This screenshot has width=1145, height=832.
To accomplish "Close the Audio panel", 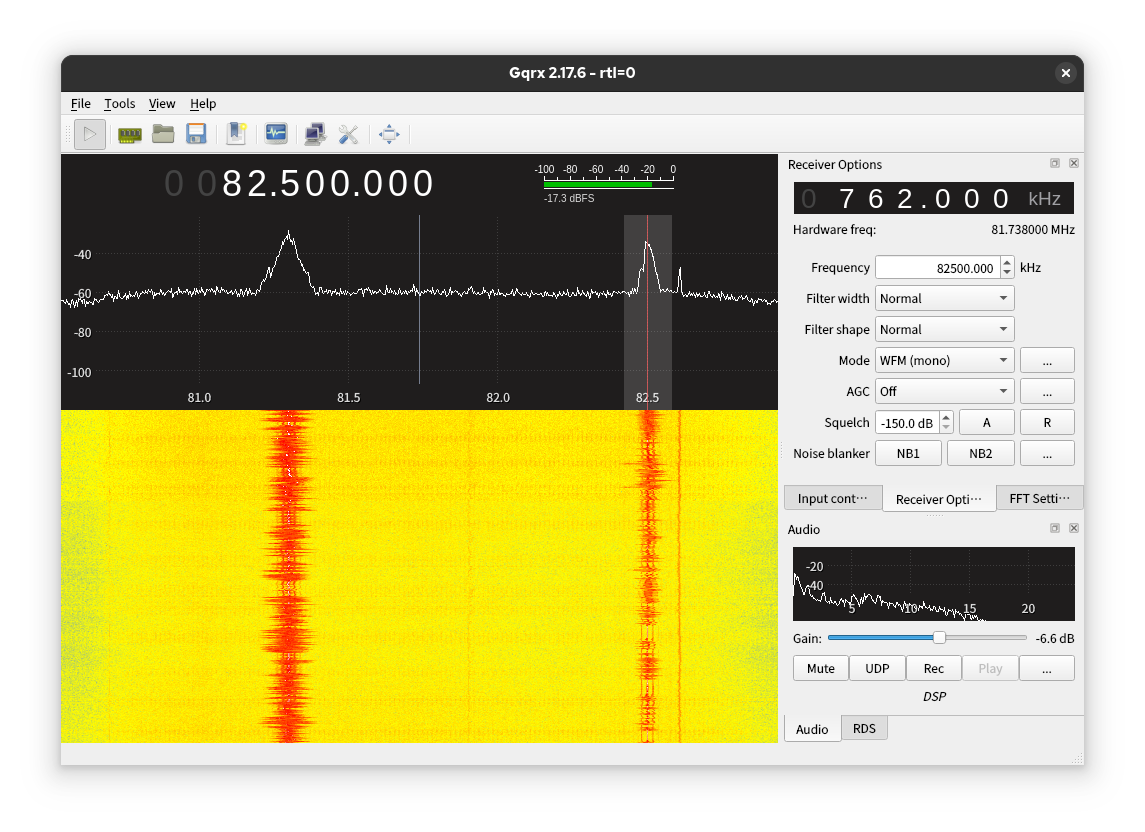I will [x=1073, y=527].
